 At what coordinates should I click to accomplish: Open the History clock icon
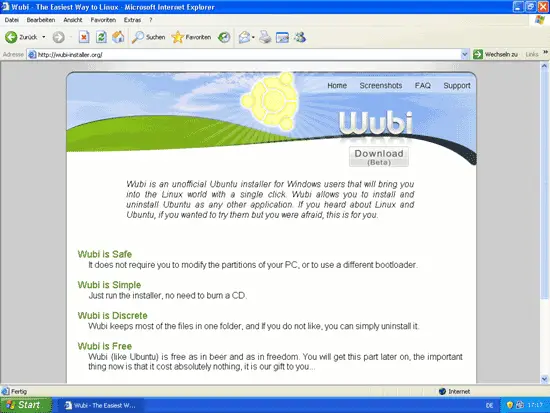pyautogui.click(x=224, y=37)
